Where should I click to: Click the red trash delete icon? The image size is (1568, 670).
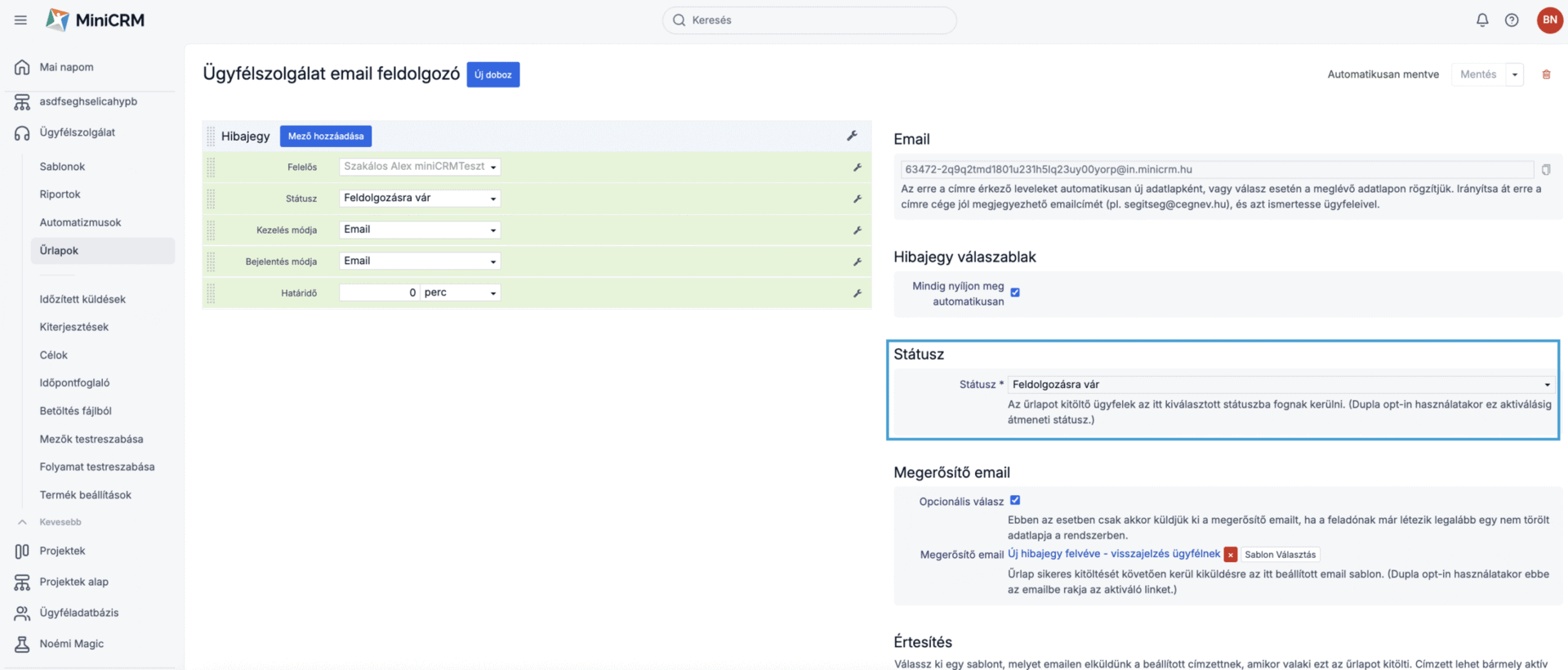pyautogui.click(x=1546, y=74)
